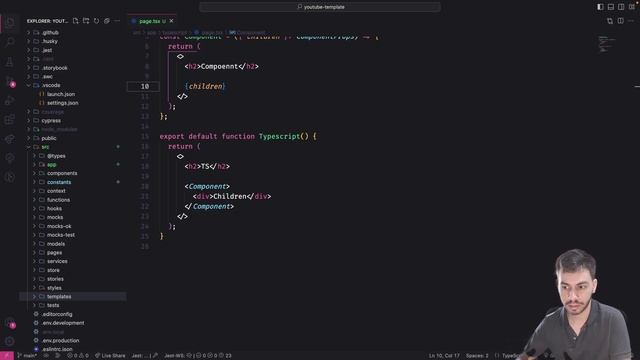Customize layout icon in title bar

[631, 7]
